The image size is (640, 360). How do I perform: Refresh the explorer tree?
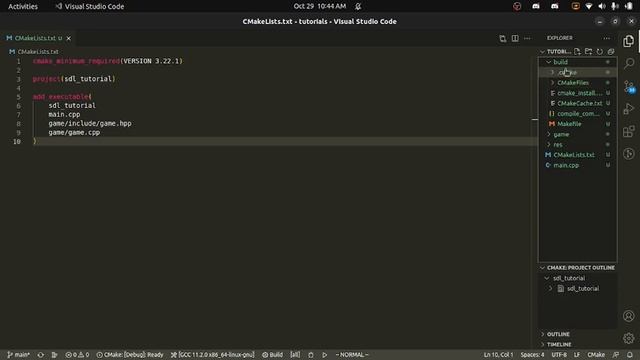[600, 51]
